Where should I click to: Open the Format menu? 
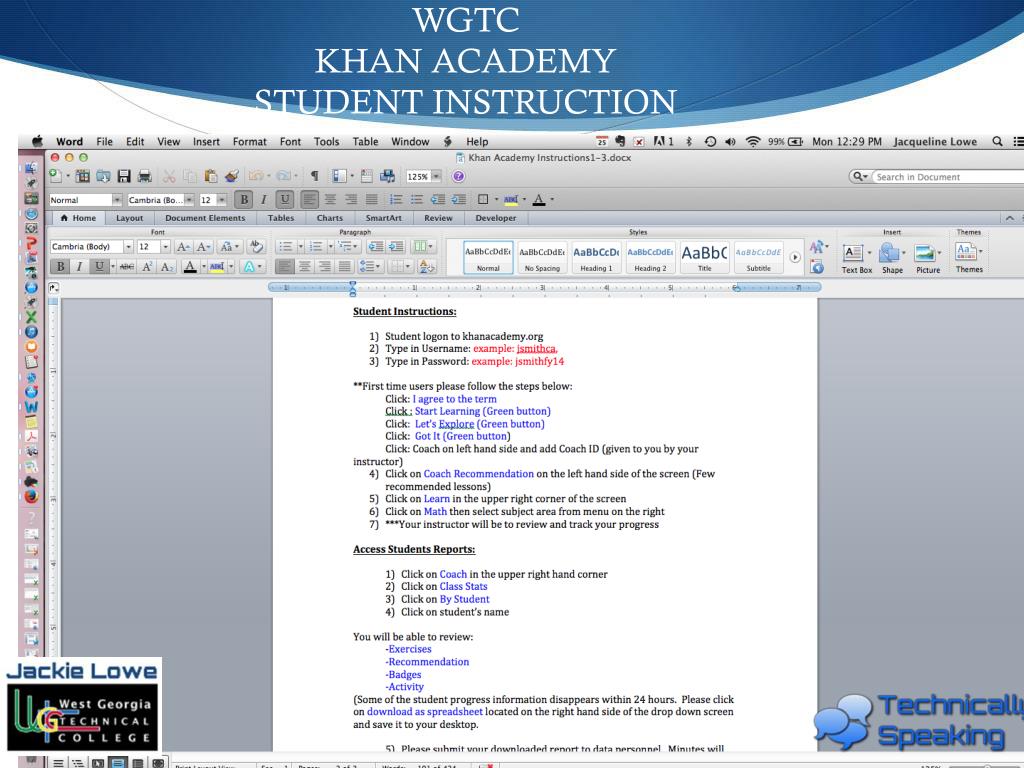249,142
